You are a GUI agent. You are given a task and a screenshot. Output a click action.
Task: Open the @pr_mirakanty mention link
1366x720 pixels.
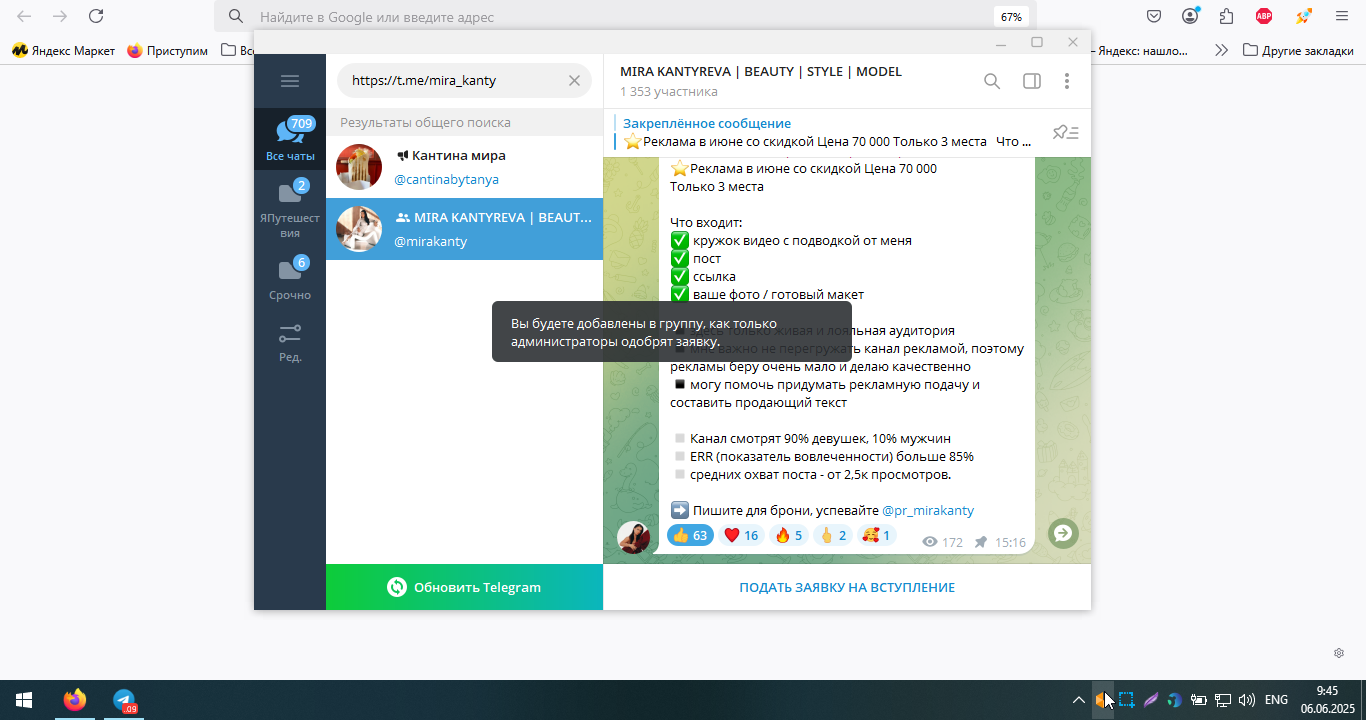[x=928, y=510]
